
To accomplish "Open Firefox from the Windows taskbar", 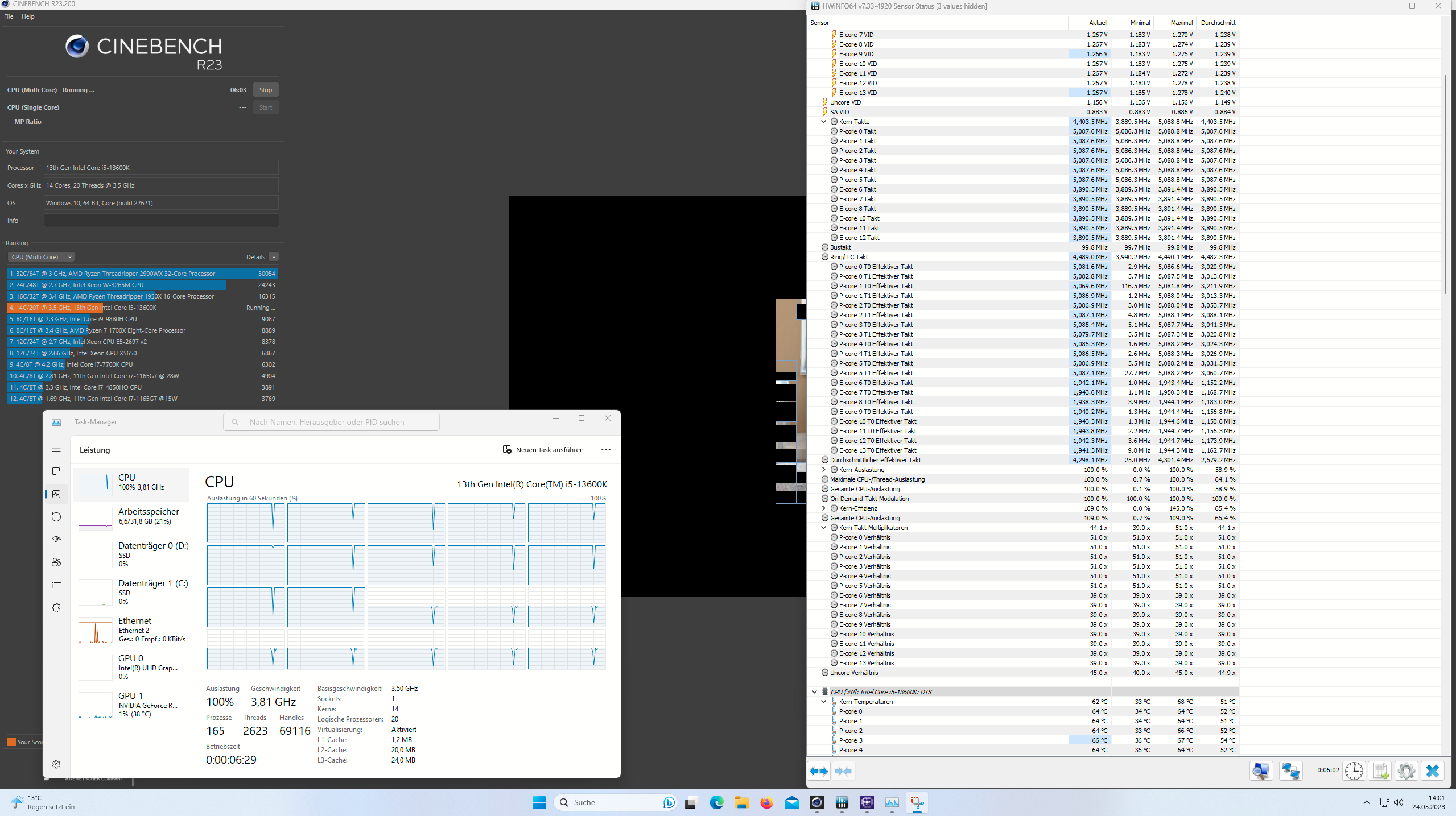I will tap(766, 802).
